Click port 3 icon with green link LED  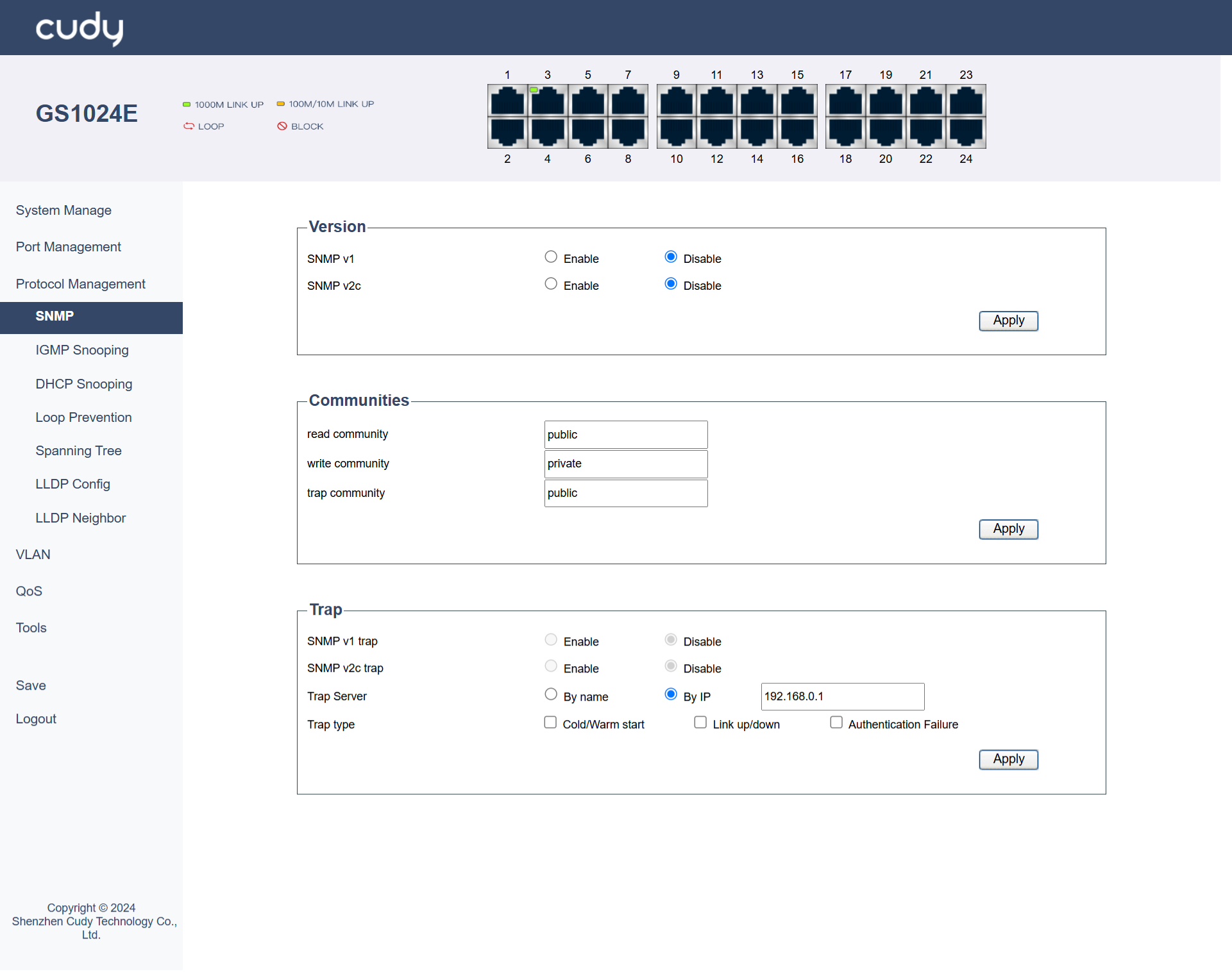click(x=548, y=101)
